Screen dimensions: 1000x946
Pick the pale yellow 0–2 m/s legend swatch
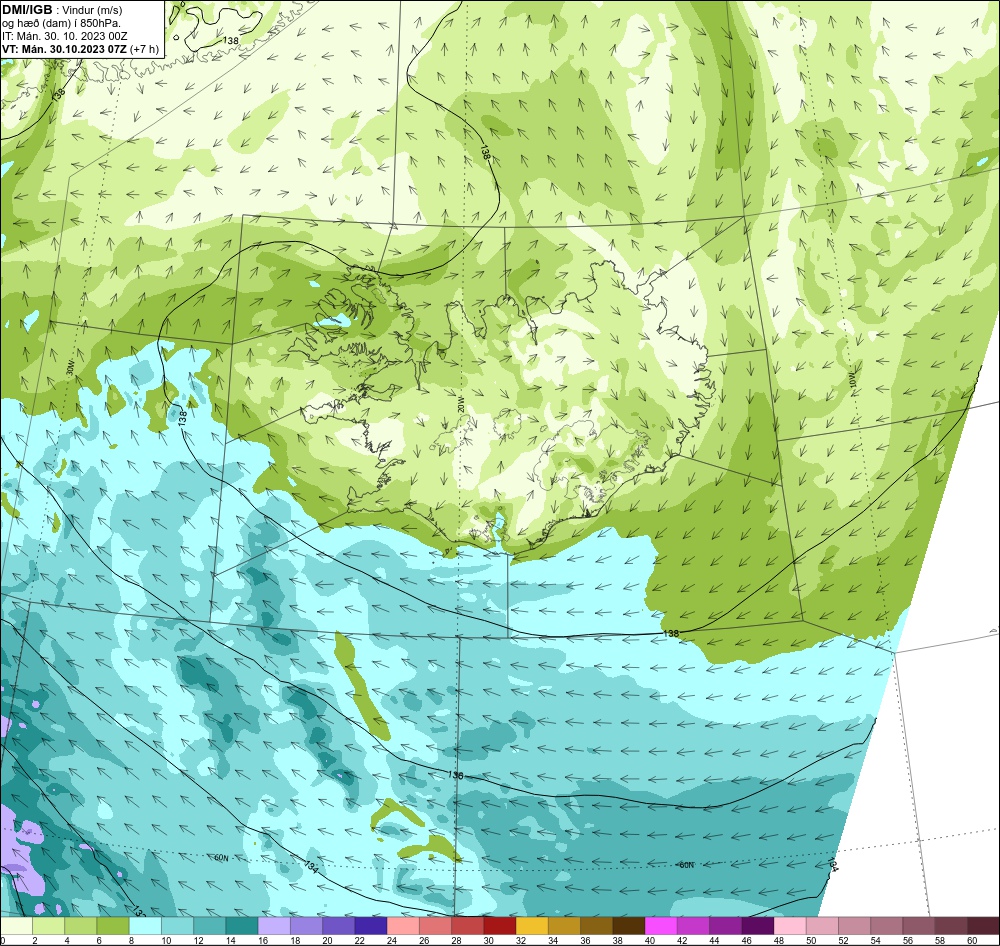(x=17, y=926)
